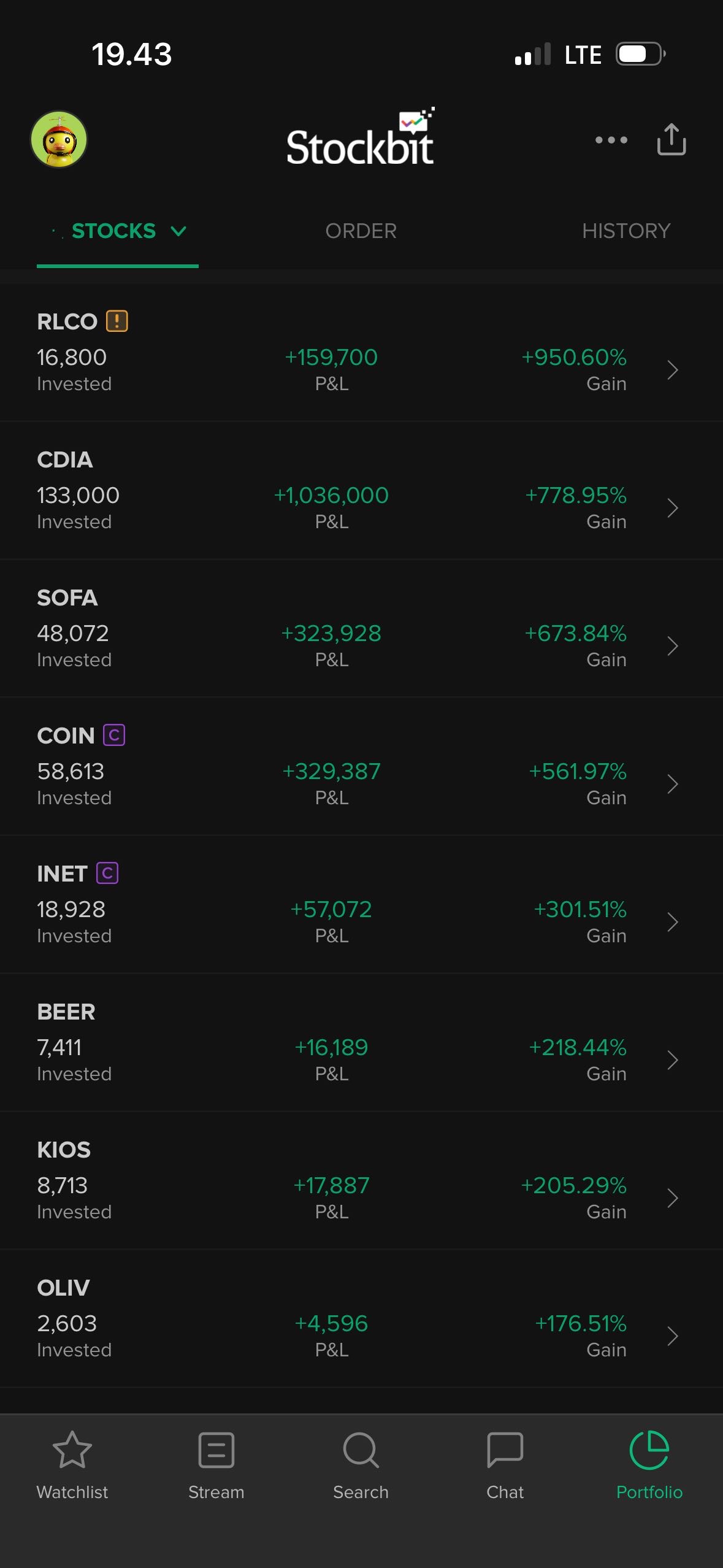
Task: Open the Search magnifier icon
Action: pos(361,1451)
